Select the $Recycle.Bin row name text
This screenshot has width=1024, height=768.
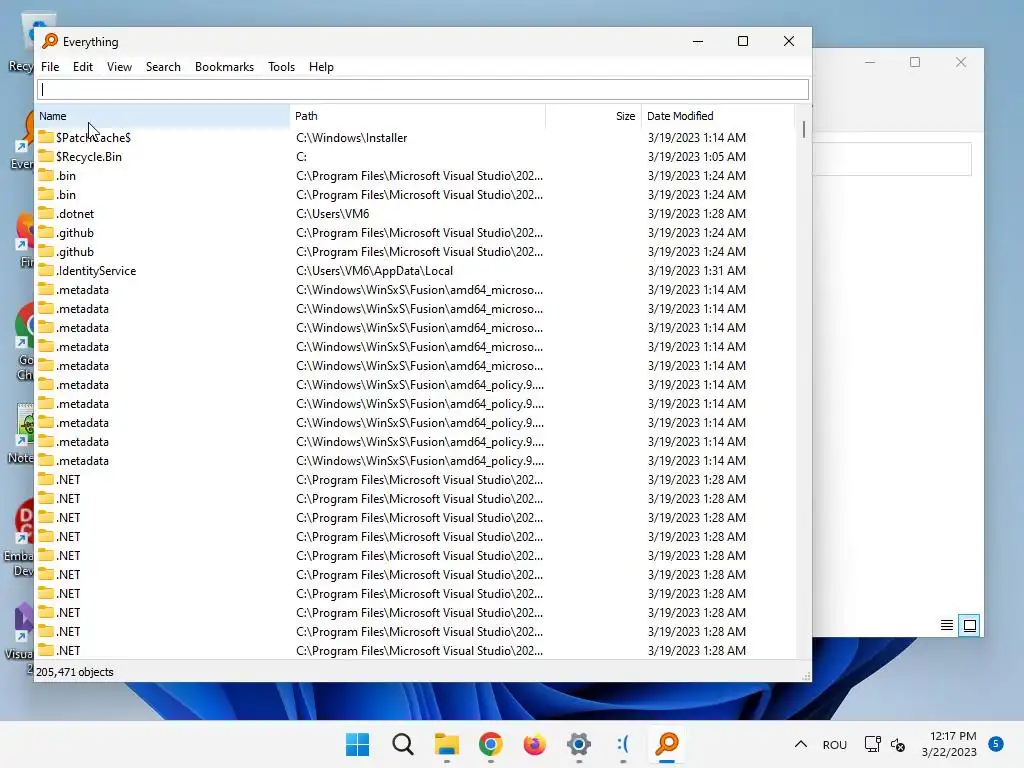point(89,157)
